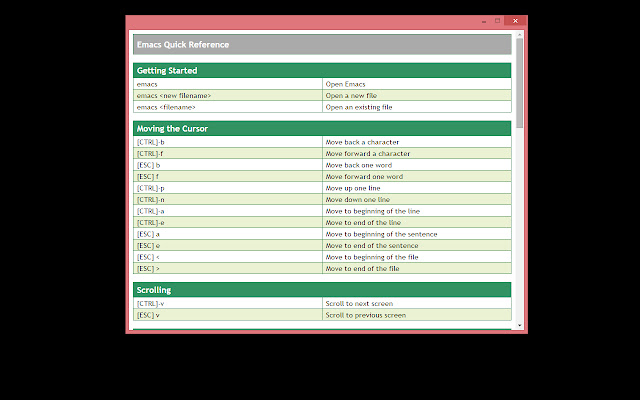Click 'Move to beginning of the sentence'
This screenshot has width=640, height=400.
381,234
